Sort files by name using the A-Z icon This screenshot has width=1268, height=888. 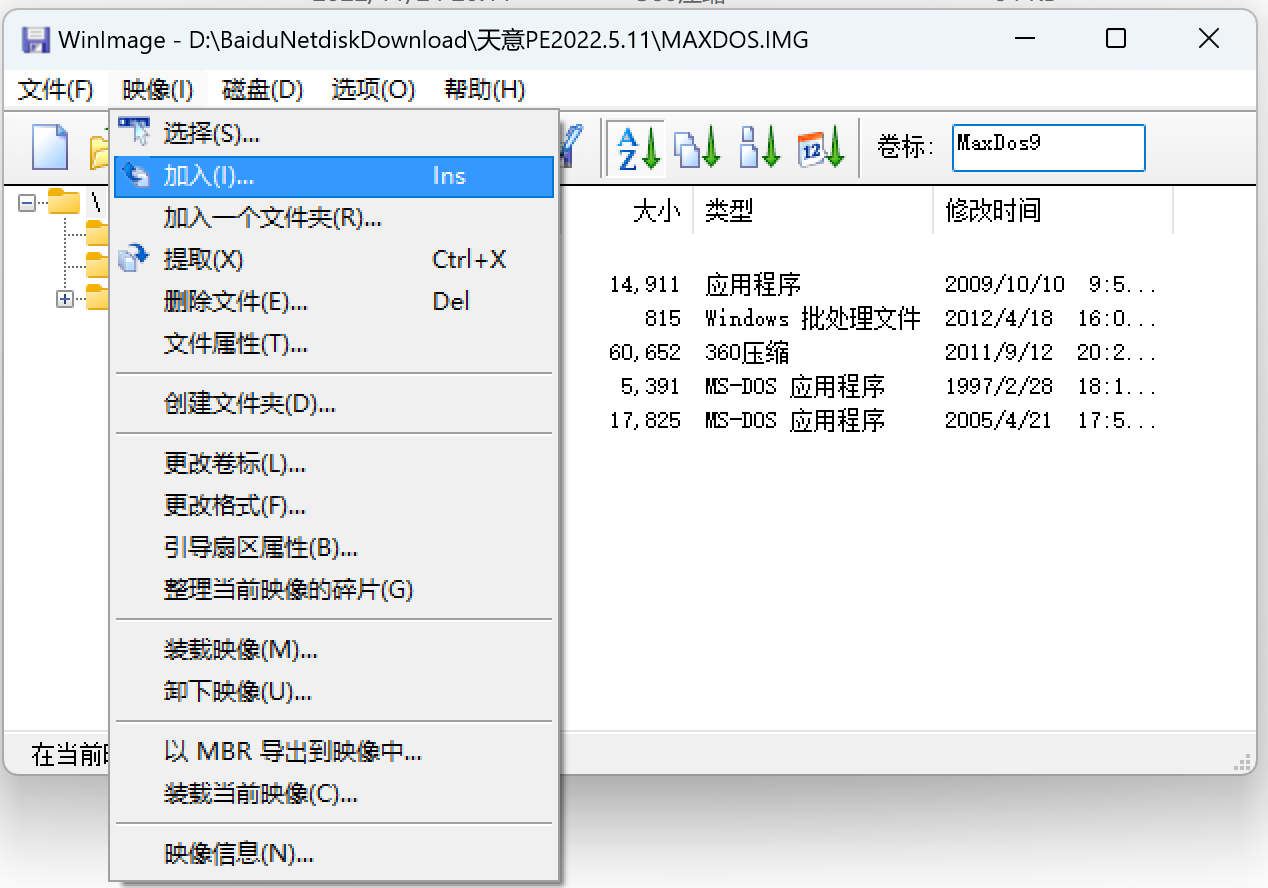point(636,148)
